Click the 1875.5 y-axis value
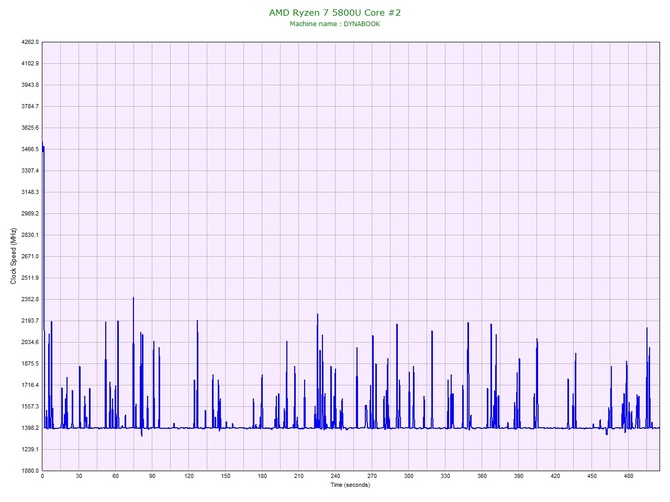 click(30, 364)
